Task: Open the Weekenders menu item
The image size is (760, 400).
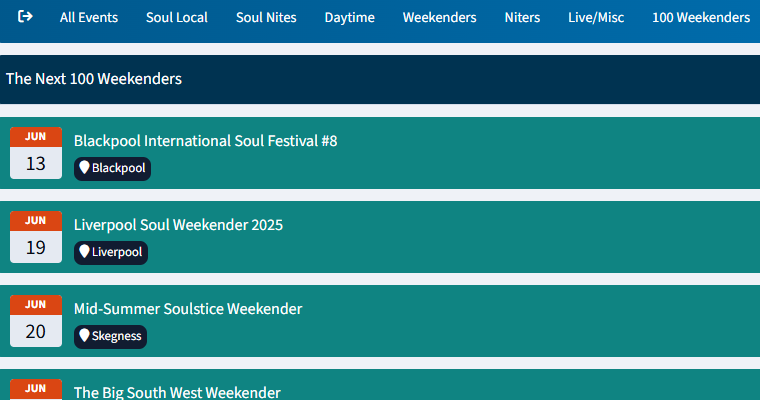Action: pyautogui.click(x=440, y=17)
